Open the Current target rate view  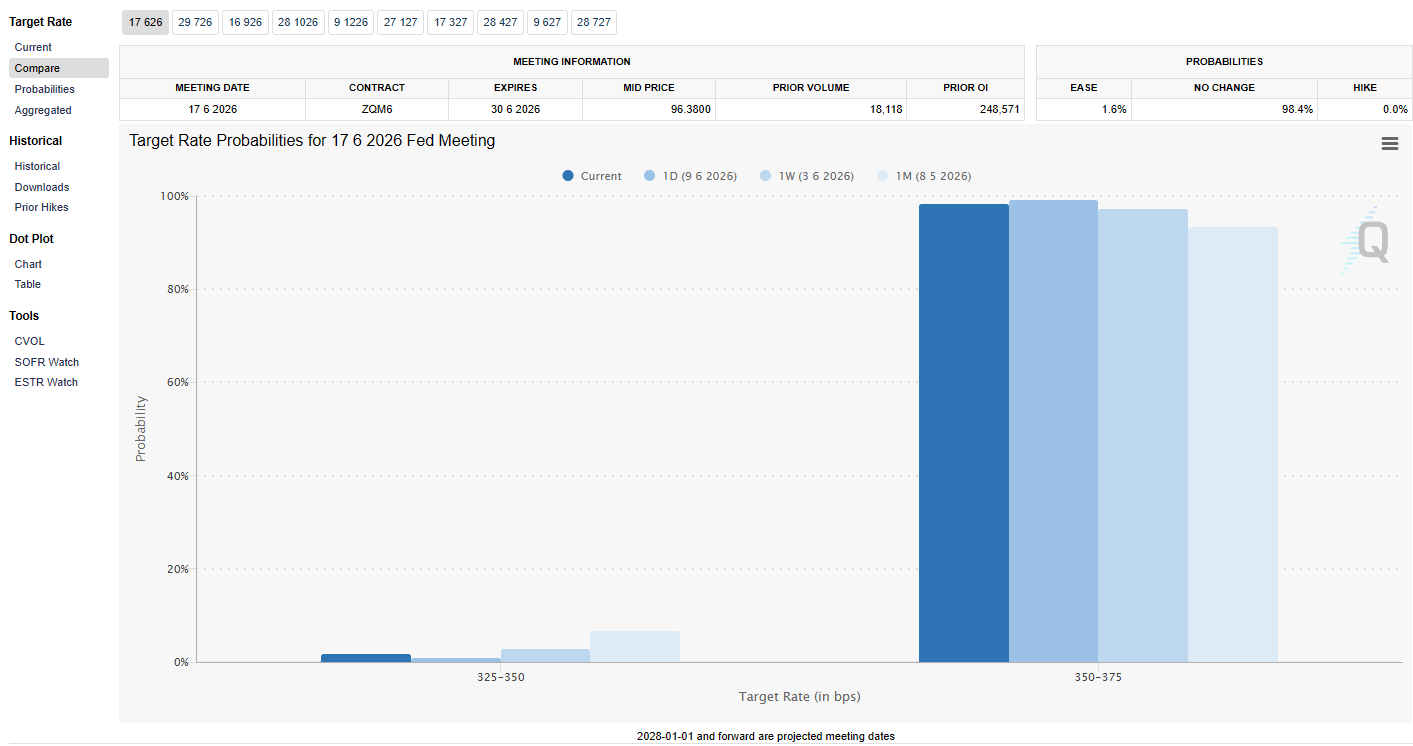(33, 47)
